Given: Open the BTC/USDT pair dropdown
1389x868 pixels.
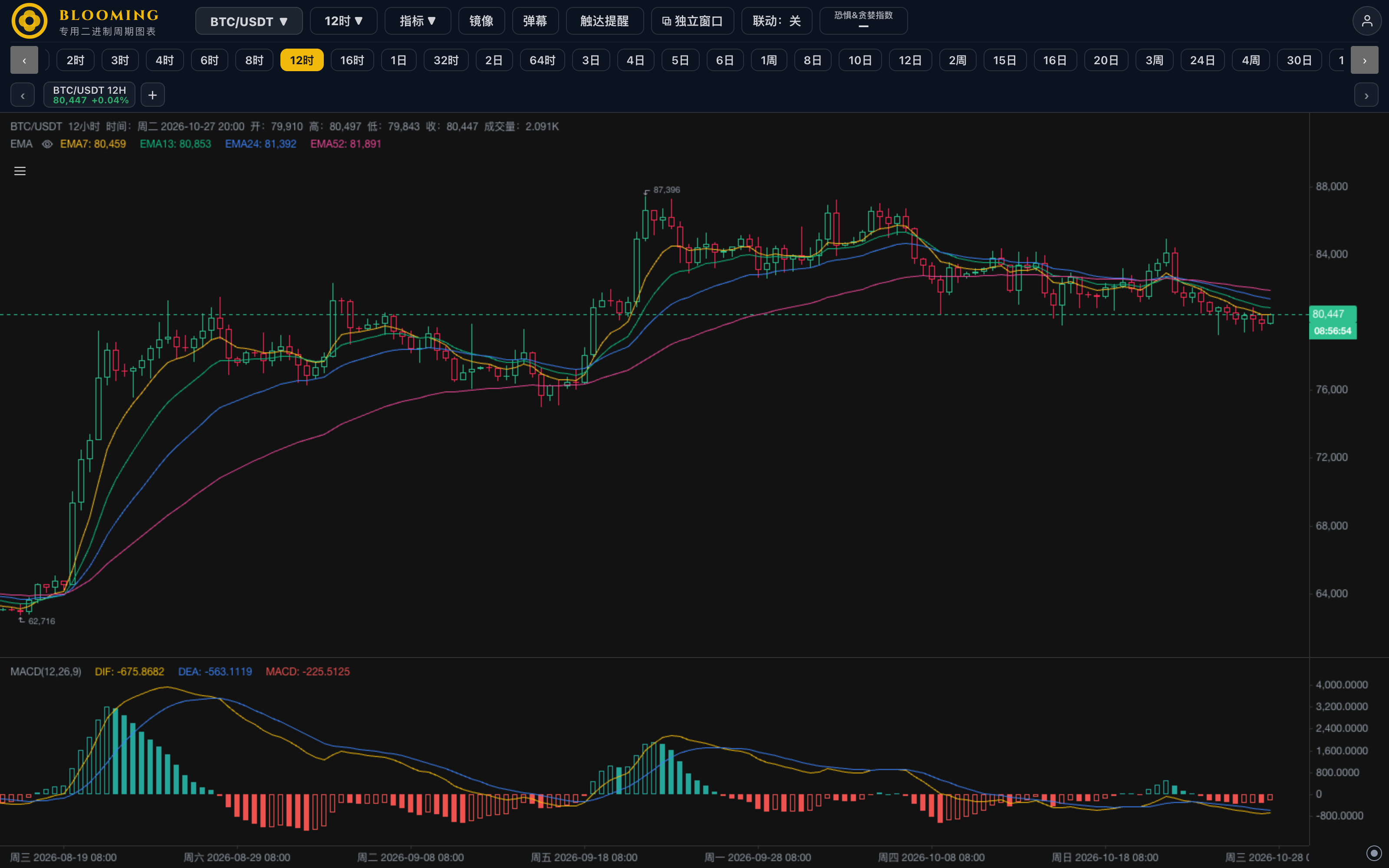Looking at the screenshot, I should pyautogui.click(x=249, y=21).
